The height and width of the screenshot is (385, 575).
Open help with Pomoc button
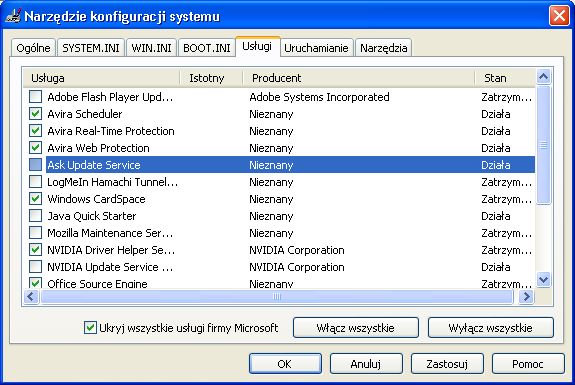click(528, 364)
